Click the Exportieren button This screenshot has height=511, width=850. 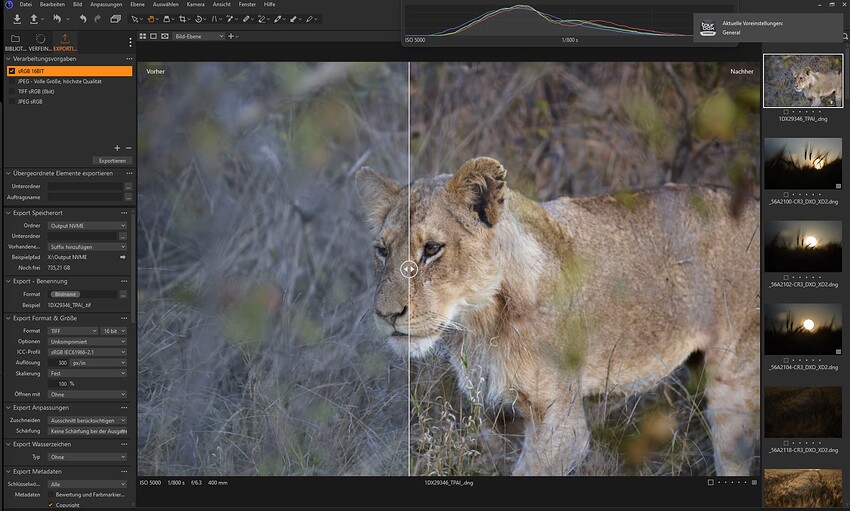(112, 160)
